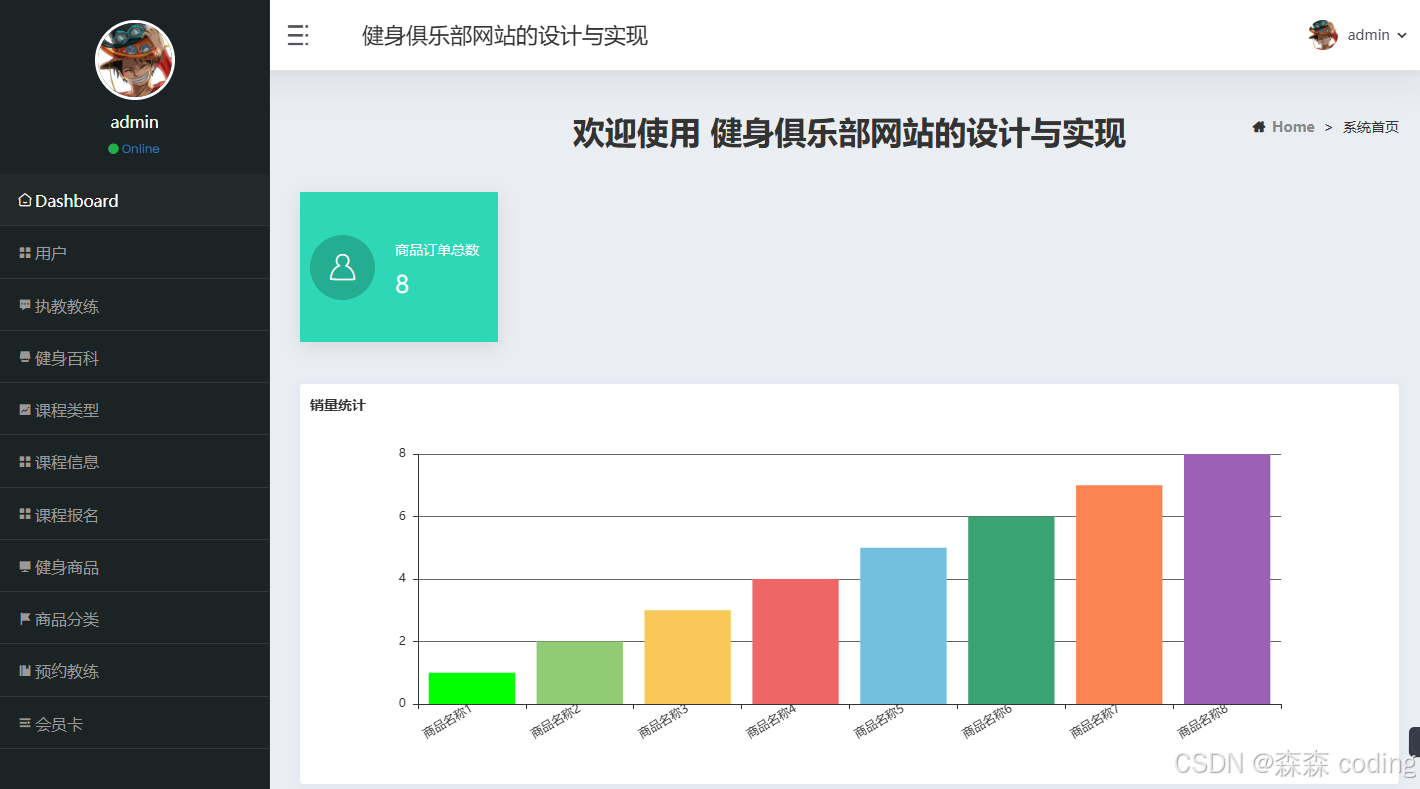Screen dimensions: 1420x789
Task: Click the monitor icon beside 健身商品
Action: [x=25, y=566]
